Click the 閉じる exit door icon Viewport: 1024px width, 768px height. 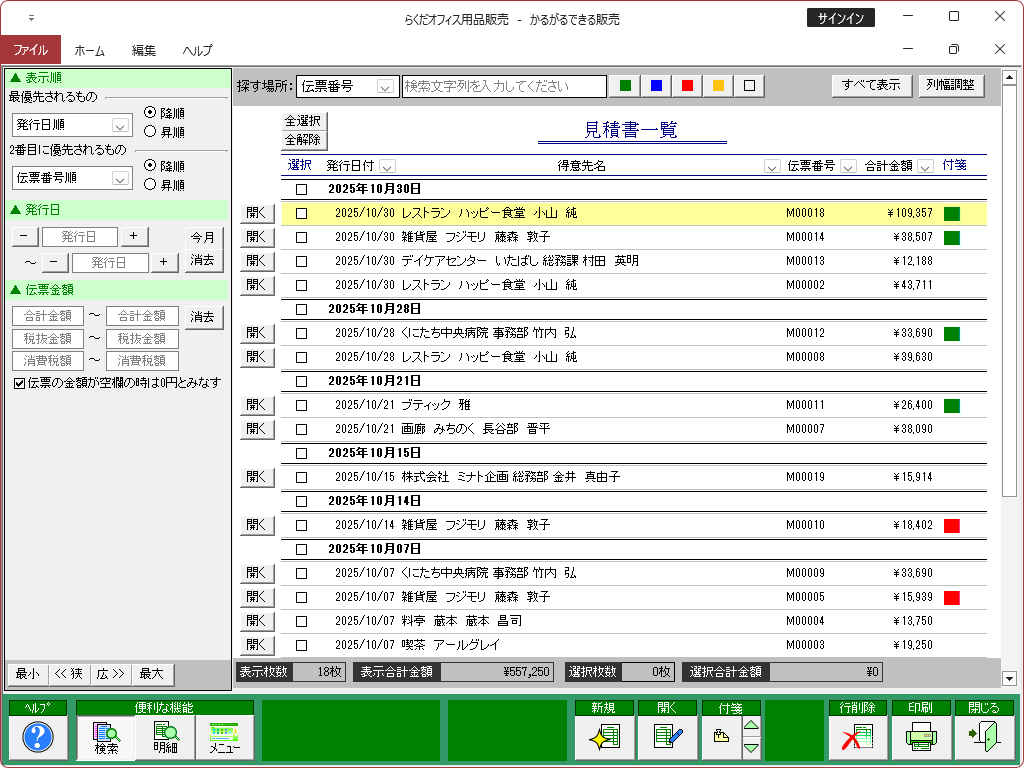click(983, 738)
